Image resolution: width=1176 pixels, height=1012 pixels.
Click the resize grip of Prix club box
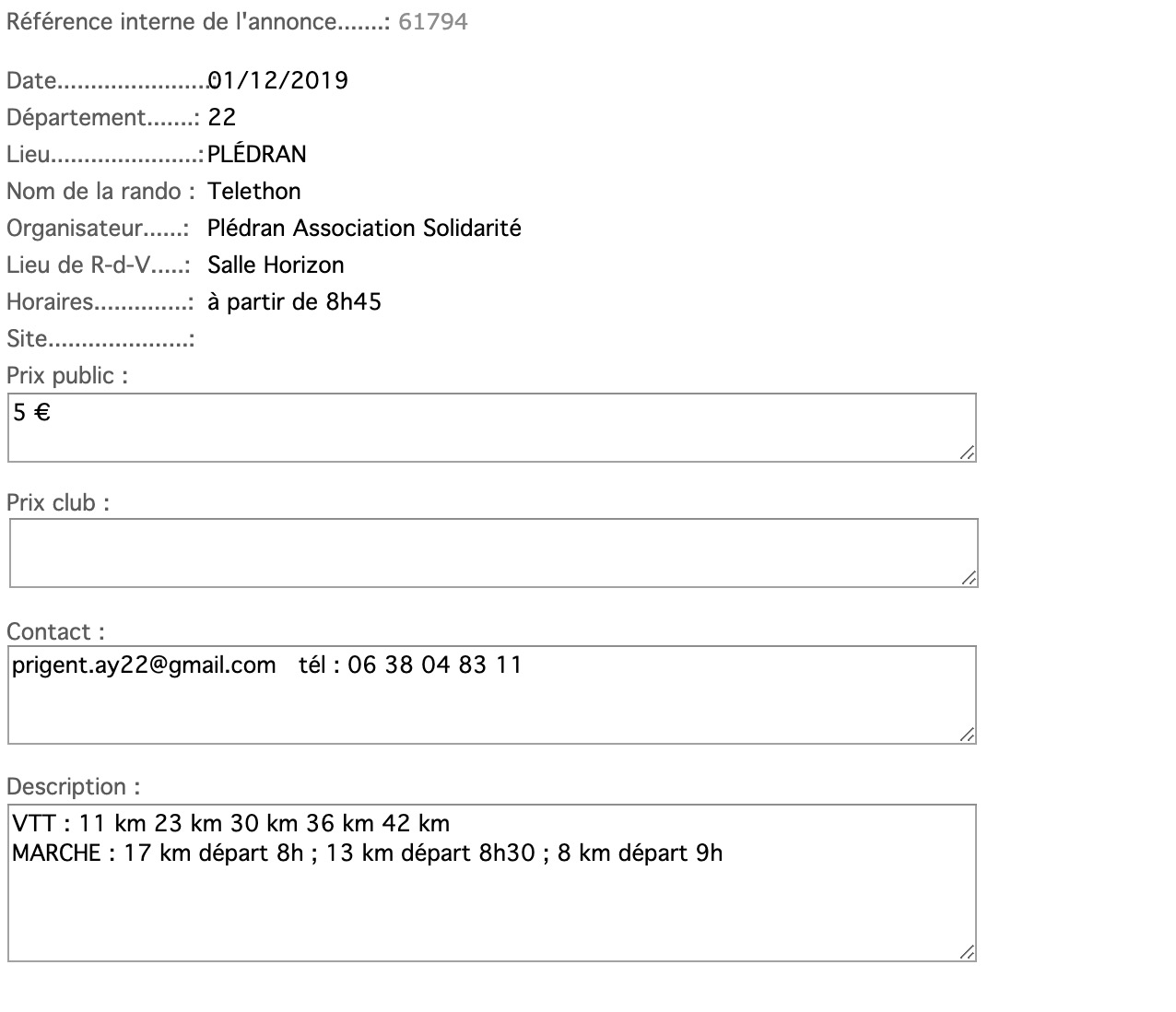(969, 578)
